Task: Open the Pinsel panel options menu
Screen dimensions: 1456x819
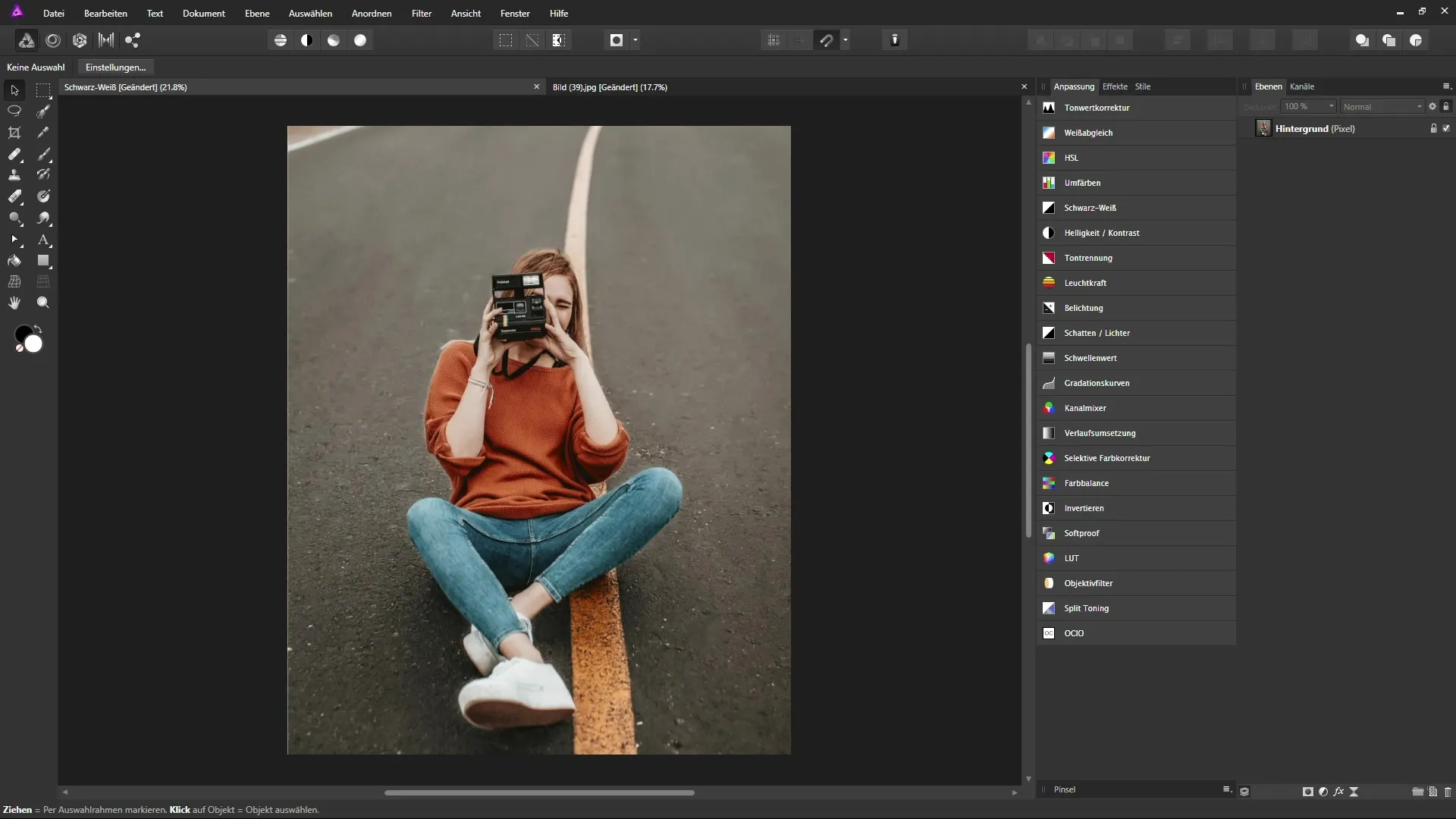Action: [1227, 789]
